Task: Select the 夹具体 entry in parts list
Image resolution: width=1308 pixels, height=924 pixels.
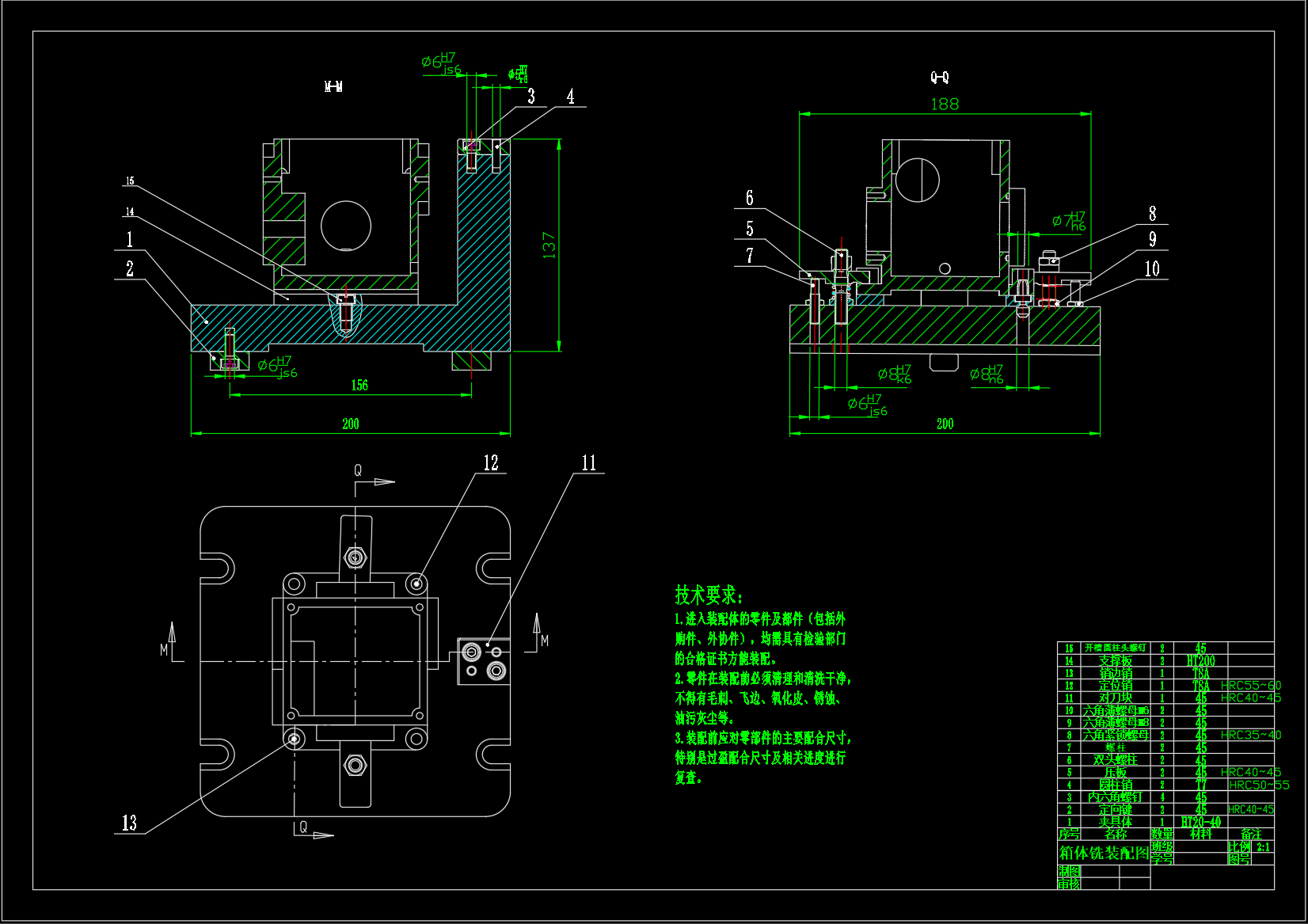Action: [x=1115, y=822]
